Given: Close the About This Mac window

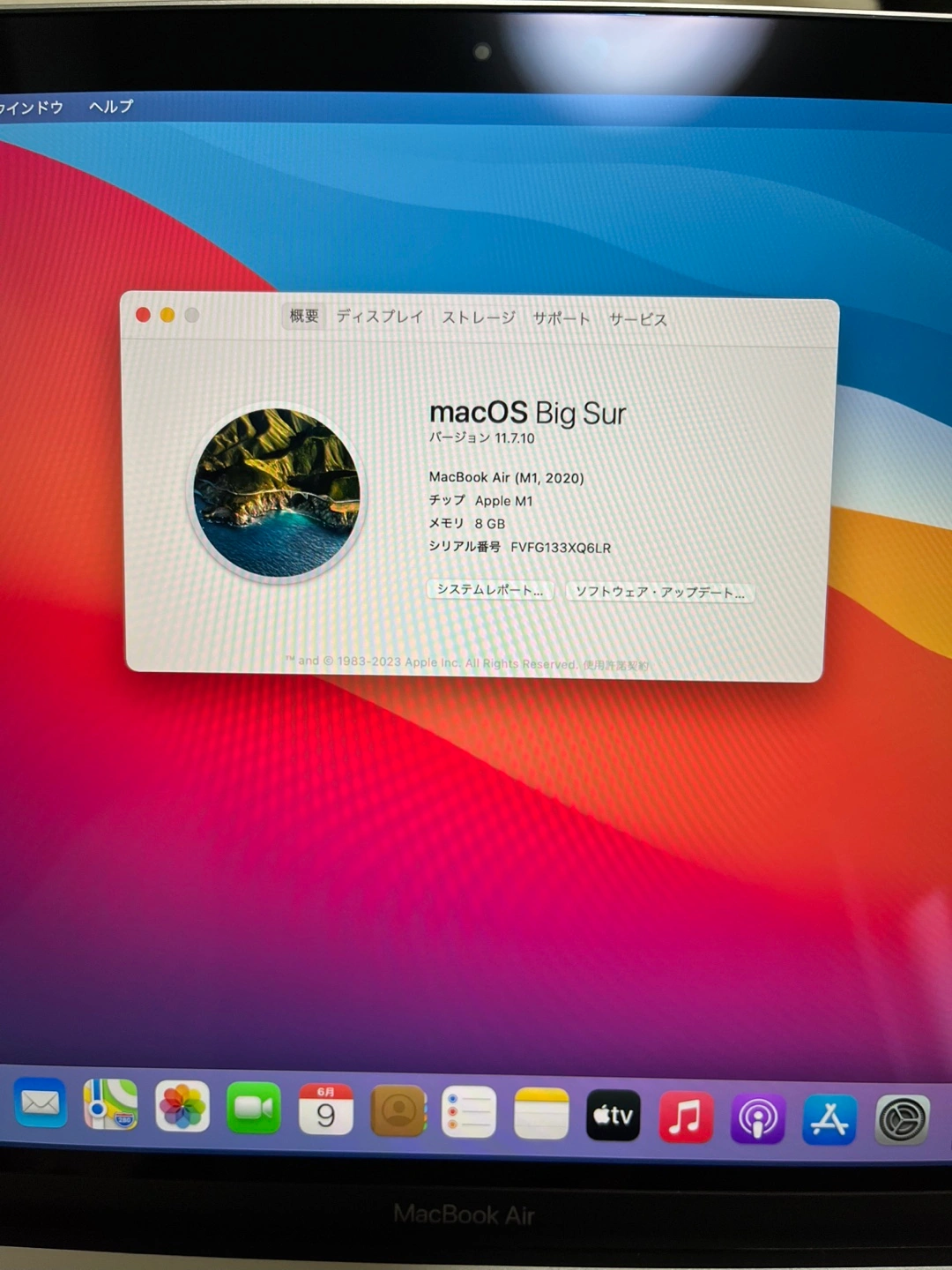Looking at the screenshot, I should [x=143, y=315].
